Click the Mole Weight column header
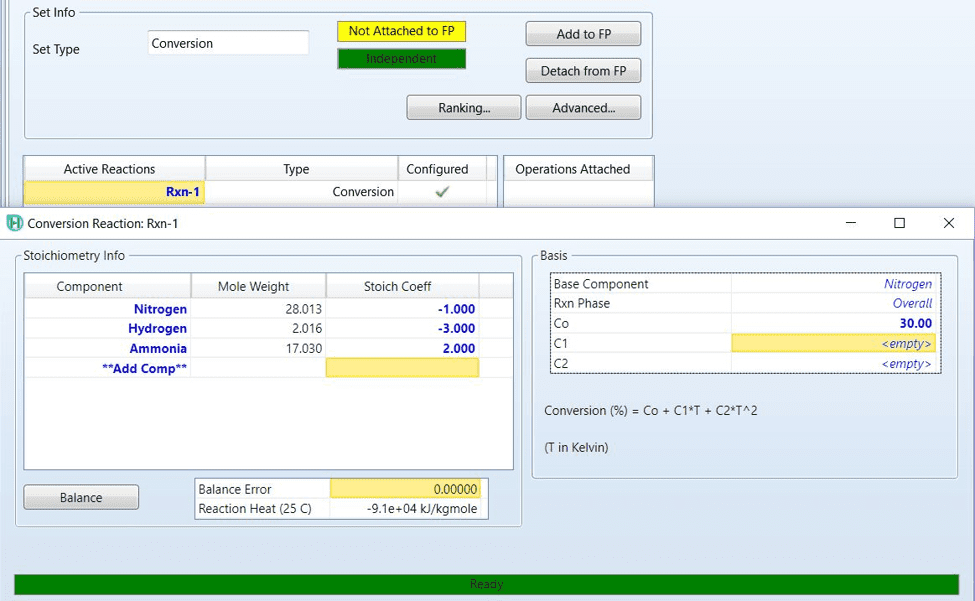This screenshot has width=975, height=601. [258, 287]
